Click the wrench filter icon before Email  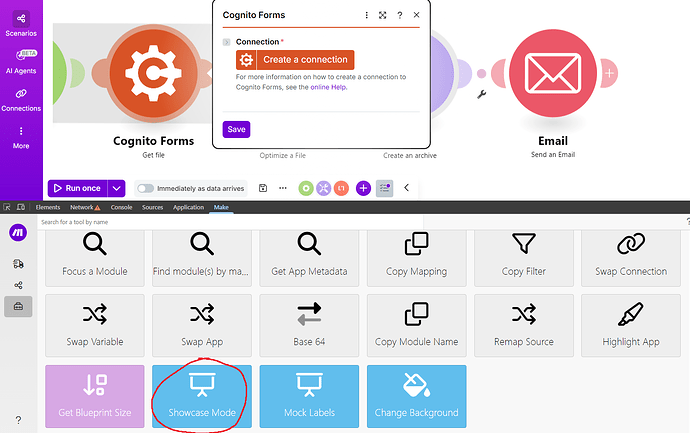tap(481, 94)
